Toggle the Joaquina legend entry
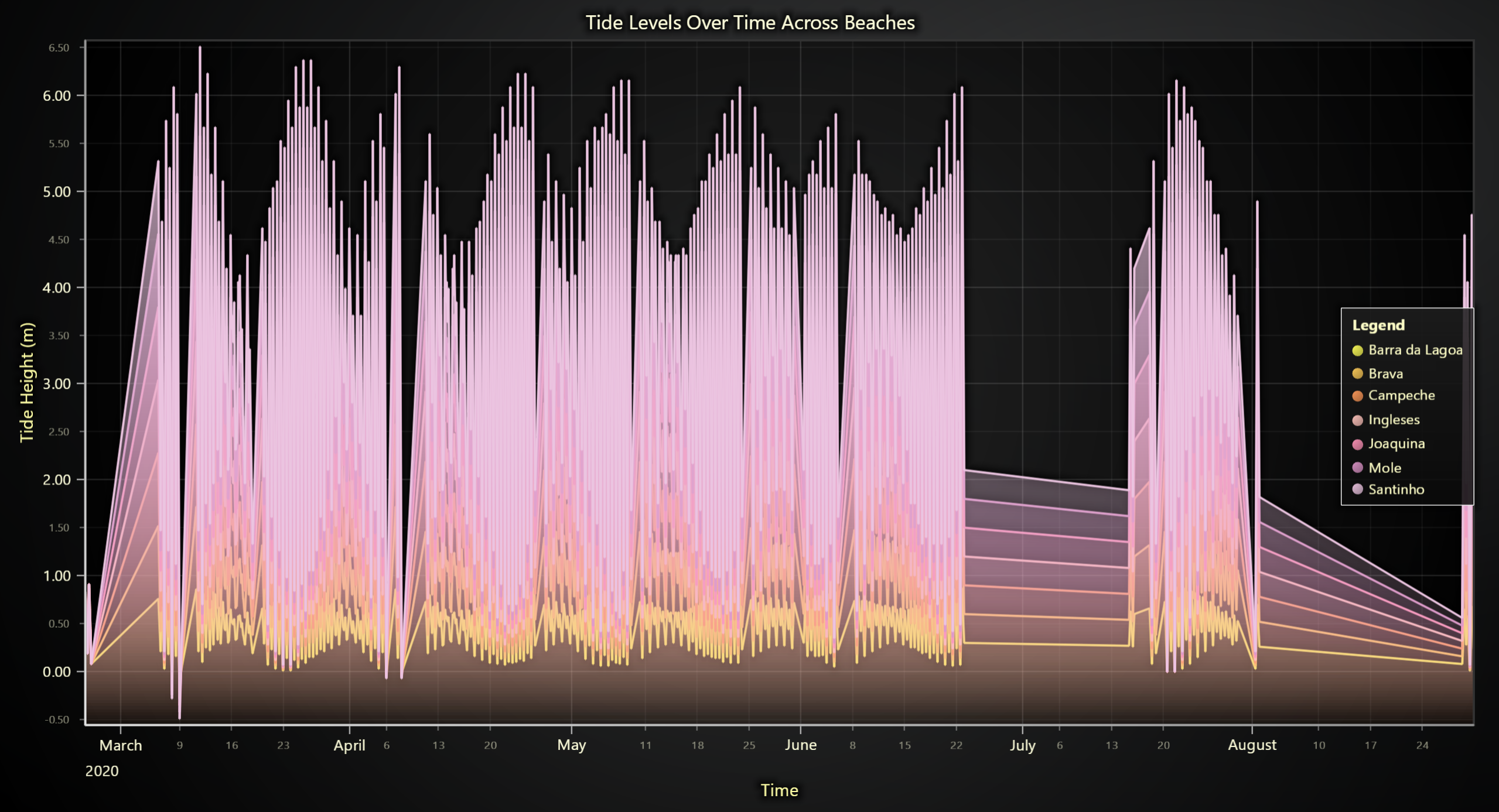The height and width of the screenshot is (812, 1499). tap(1388, 444)
